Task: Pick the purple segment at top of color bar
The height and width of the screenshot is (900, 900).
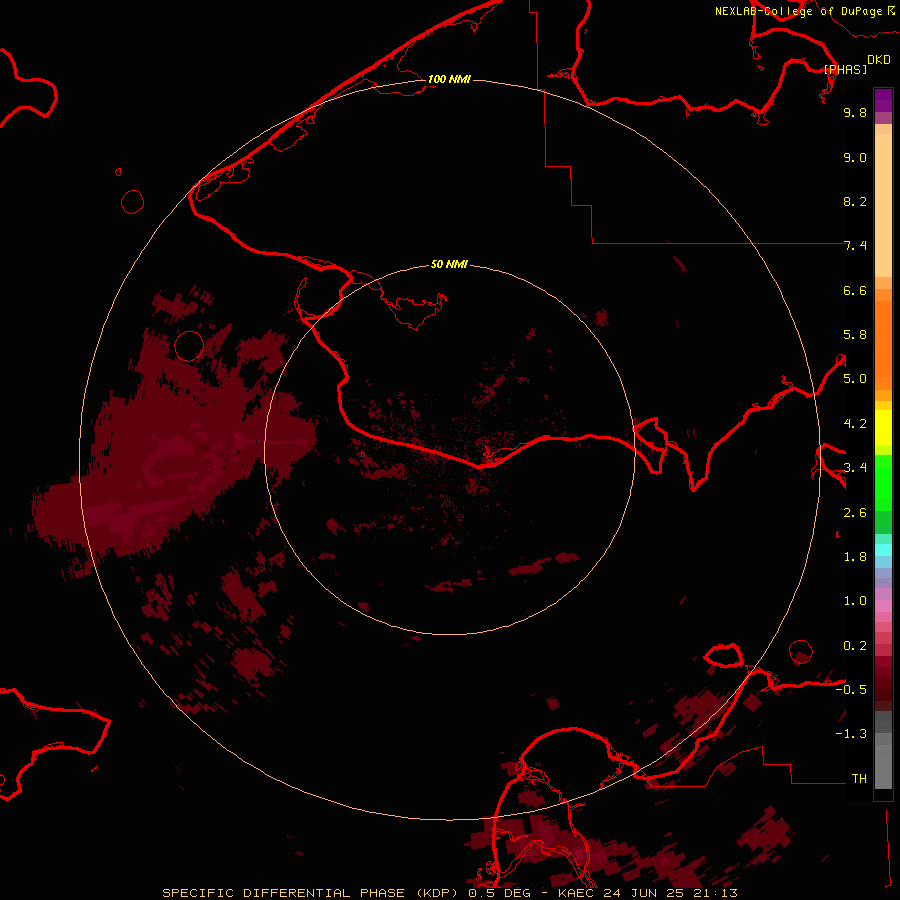Action: click(883, 100)
